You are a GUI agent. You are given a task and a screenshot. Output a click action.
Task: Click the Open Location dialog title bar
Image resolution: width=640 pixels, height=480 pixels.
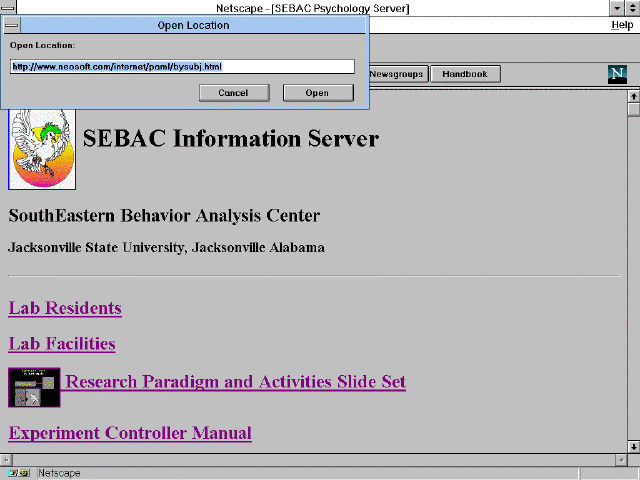(193, 25)
